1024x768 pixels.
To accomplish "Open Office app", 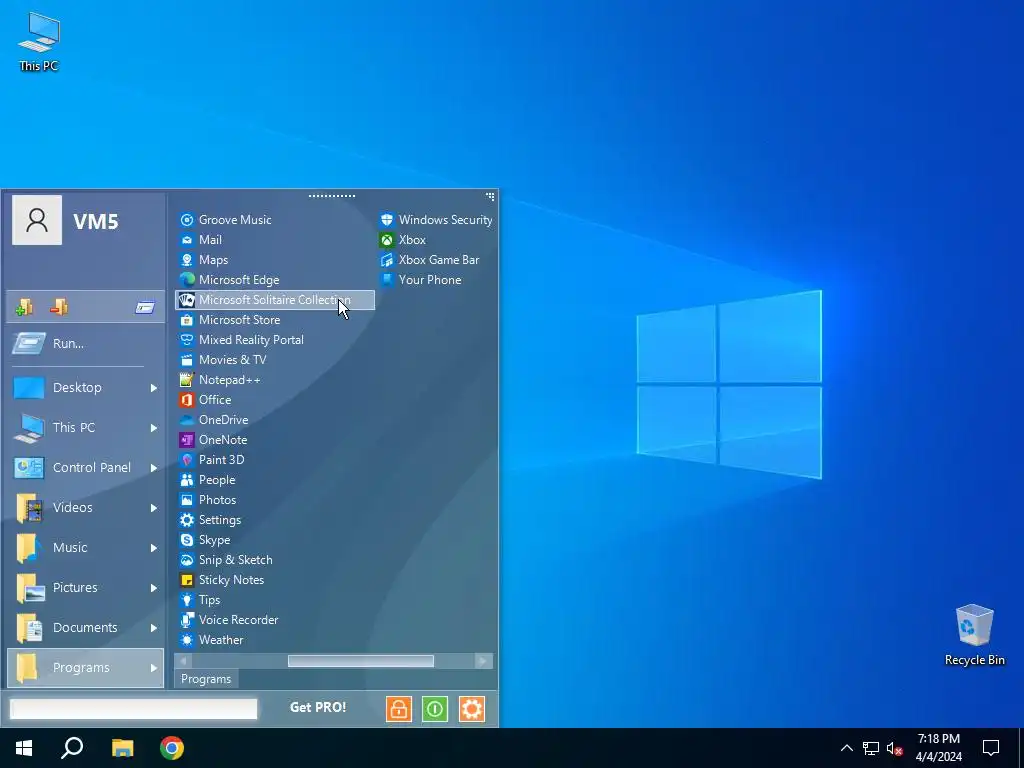I will (205, 400).
